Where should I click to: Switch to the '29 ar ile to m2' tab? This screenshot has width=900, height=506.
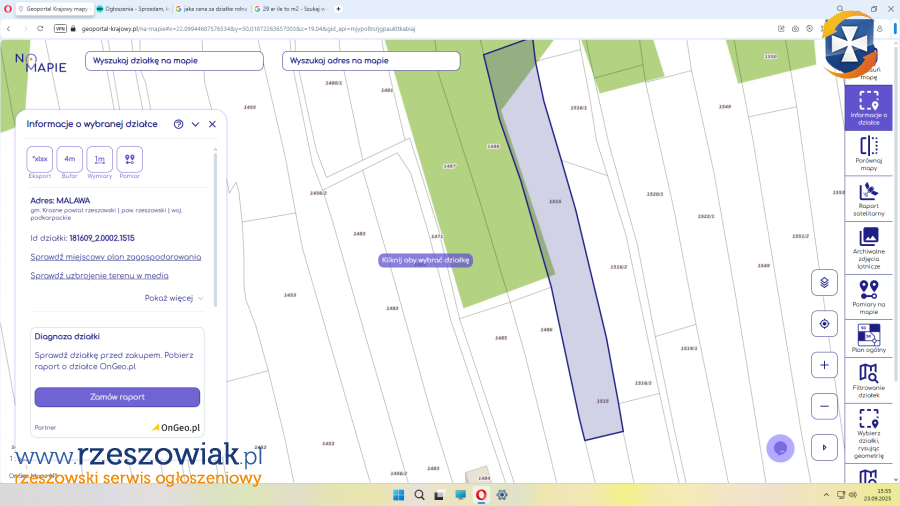[290, 8]
